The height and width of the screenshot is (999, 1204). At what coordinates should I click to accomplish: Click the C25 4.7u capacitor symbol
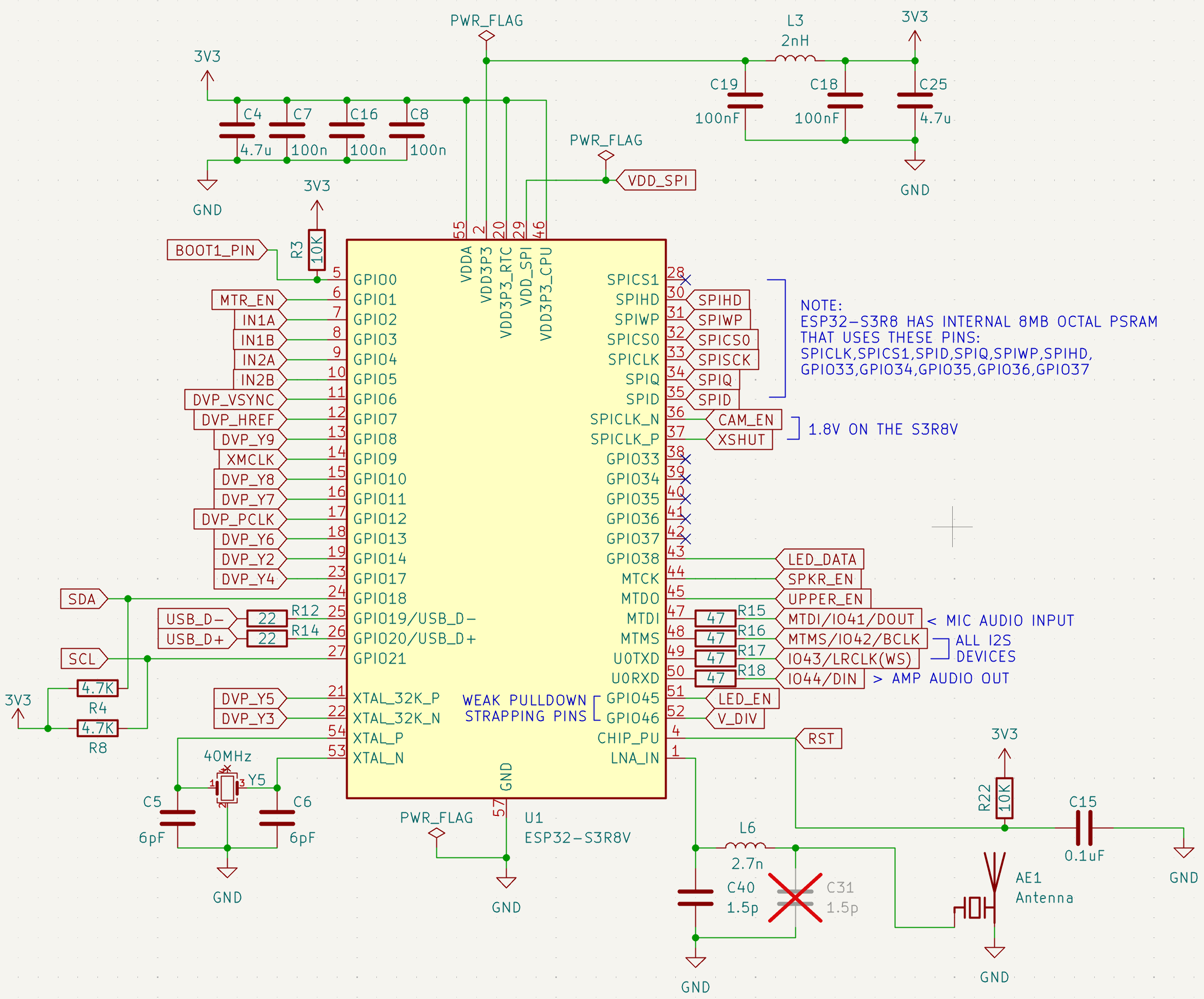click(914, 101)
